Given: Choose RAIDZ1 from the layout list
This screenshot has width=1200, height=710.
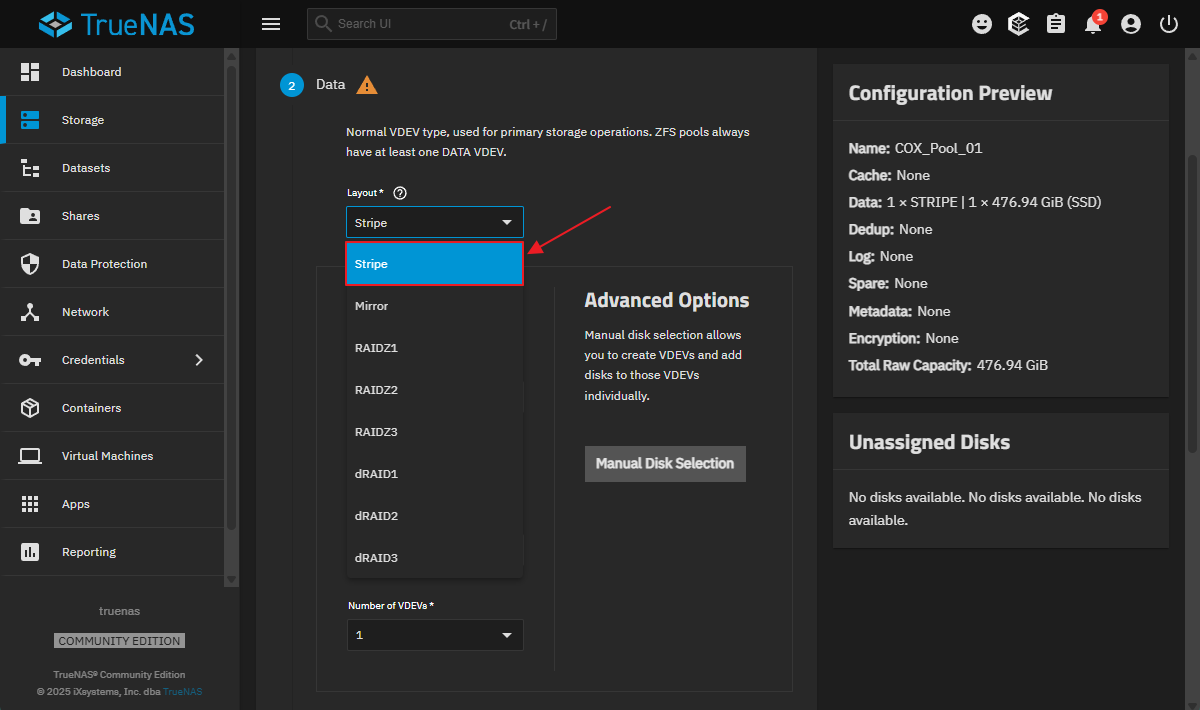Looking at the screenshot, I should pos(435,348).
